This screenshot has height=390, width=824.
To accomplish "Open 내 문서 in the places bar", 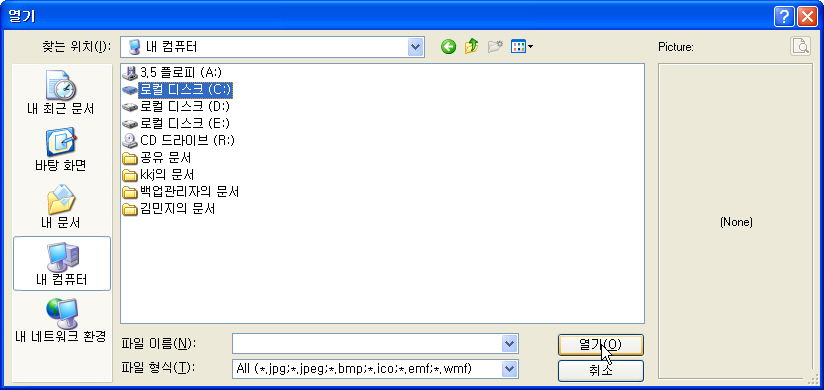I will [x=61, y=207].
